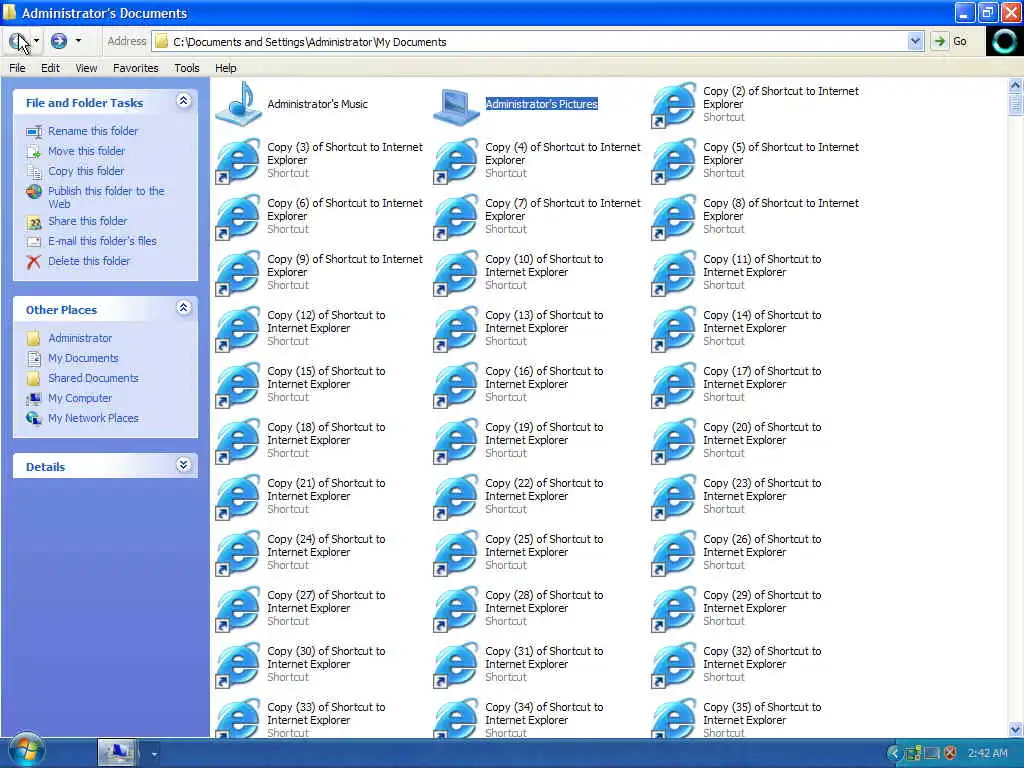Image resolution: width=1024 pixels, height=768 pixels.
Task: Click the text Copy (19) of Shortcut to Internet Explorer
Action: 544,434
